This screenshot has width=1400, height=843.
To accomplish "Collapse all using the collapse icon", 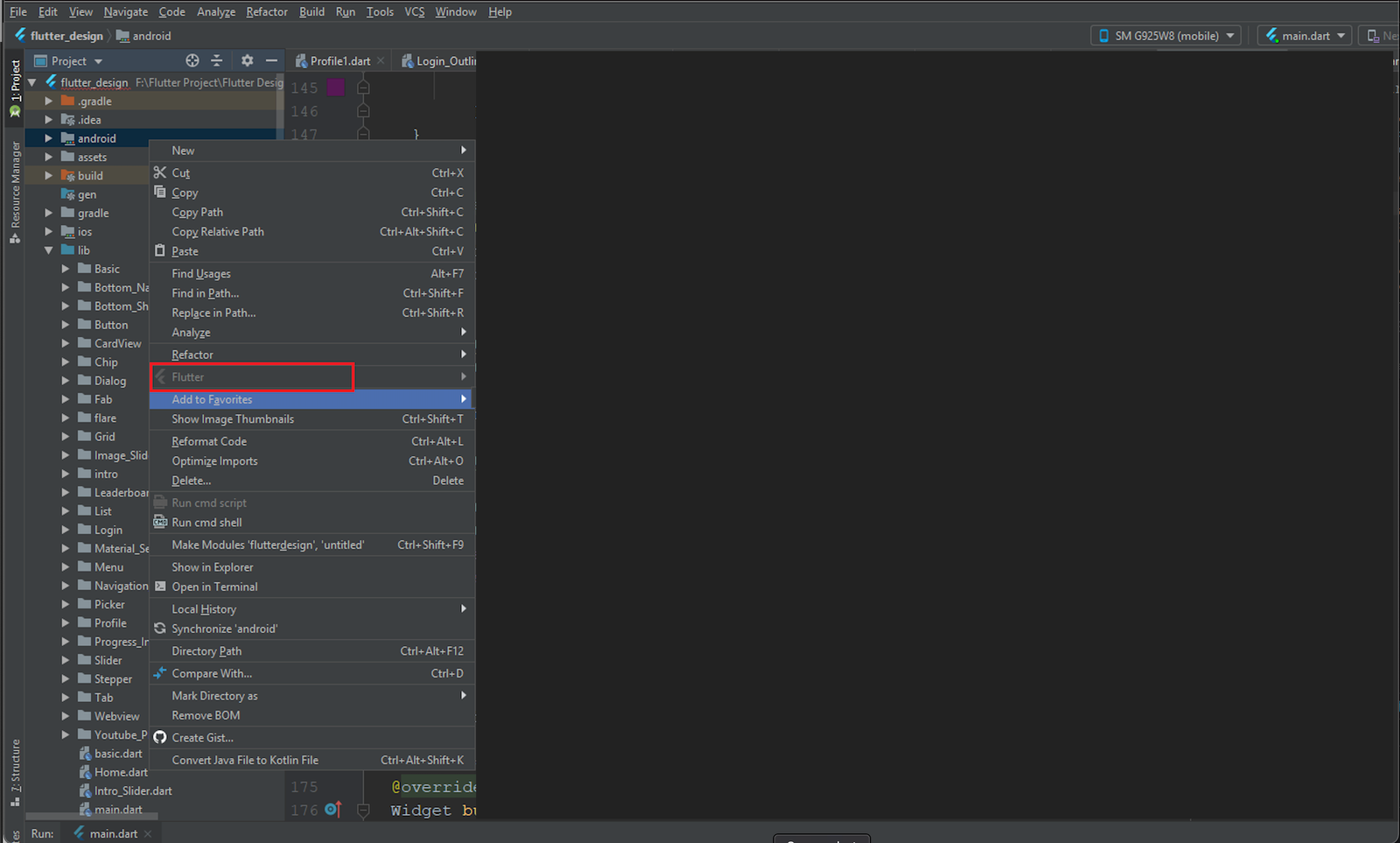I will 216,60.
